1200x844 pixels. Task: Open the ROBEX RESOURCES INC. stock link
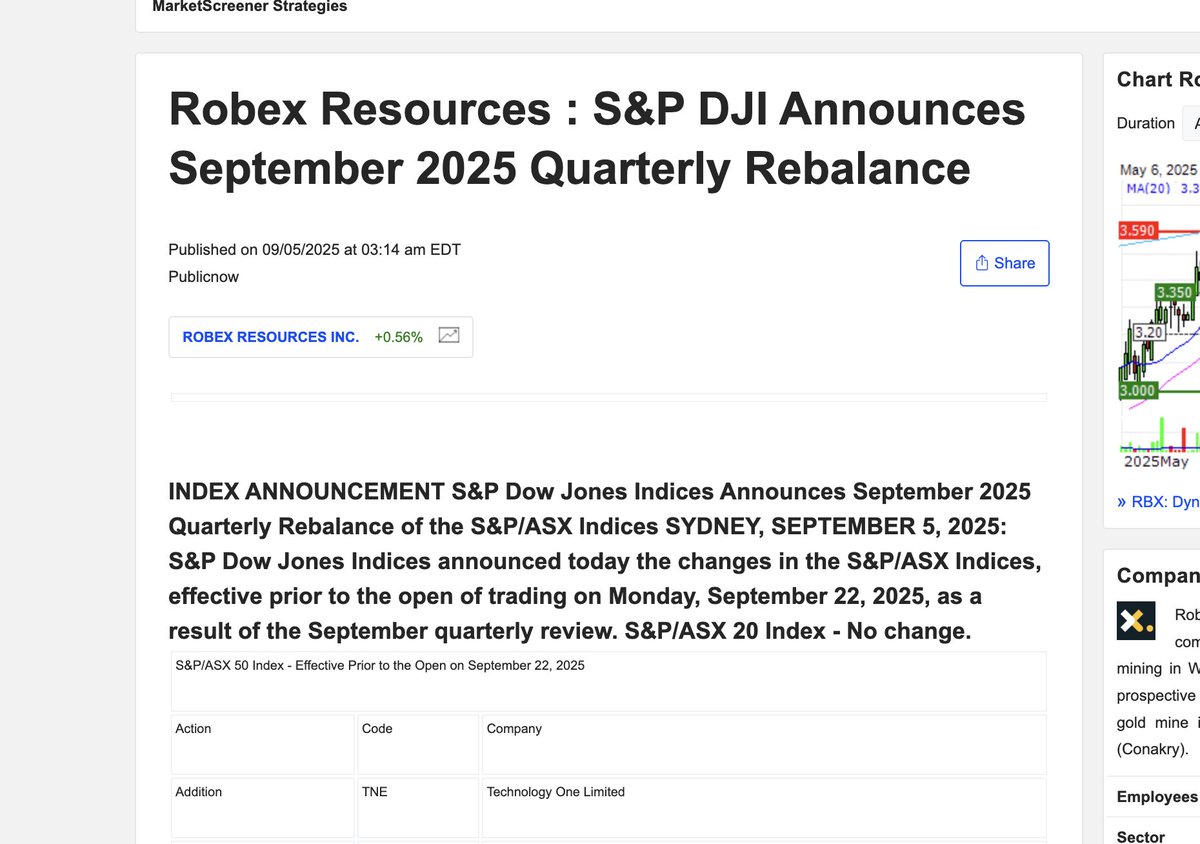tap(270, 337)
